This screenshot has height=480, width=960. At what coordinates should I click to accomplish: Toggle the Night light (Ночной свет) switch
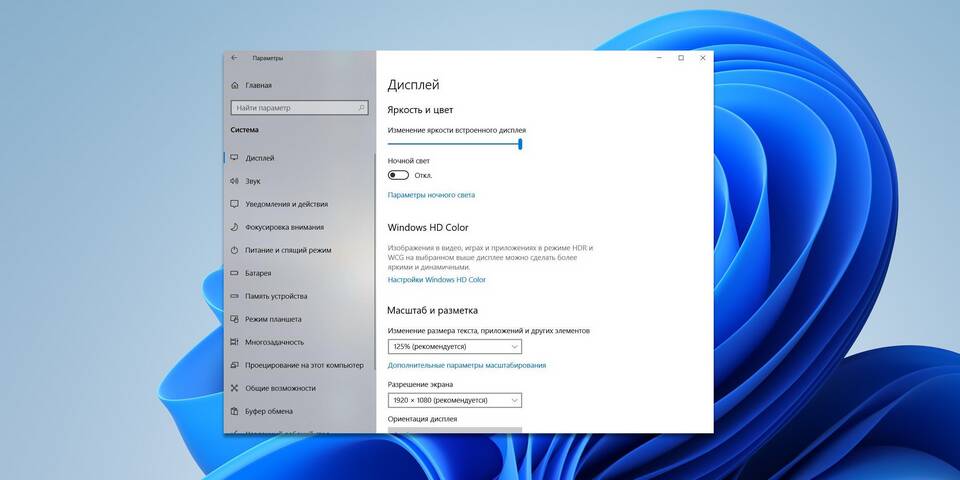[x=398, y=175]
